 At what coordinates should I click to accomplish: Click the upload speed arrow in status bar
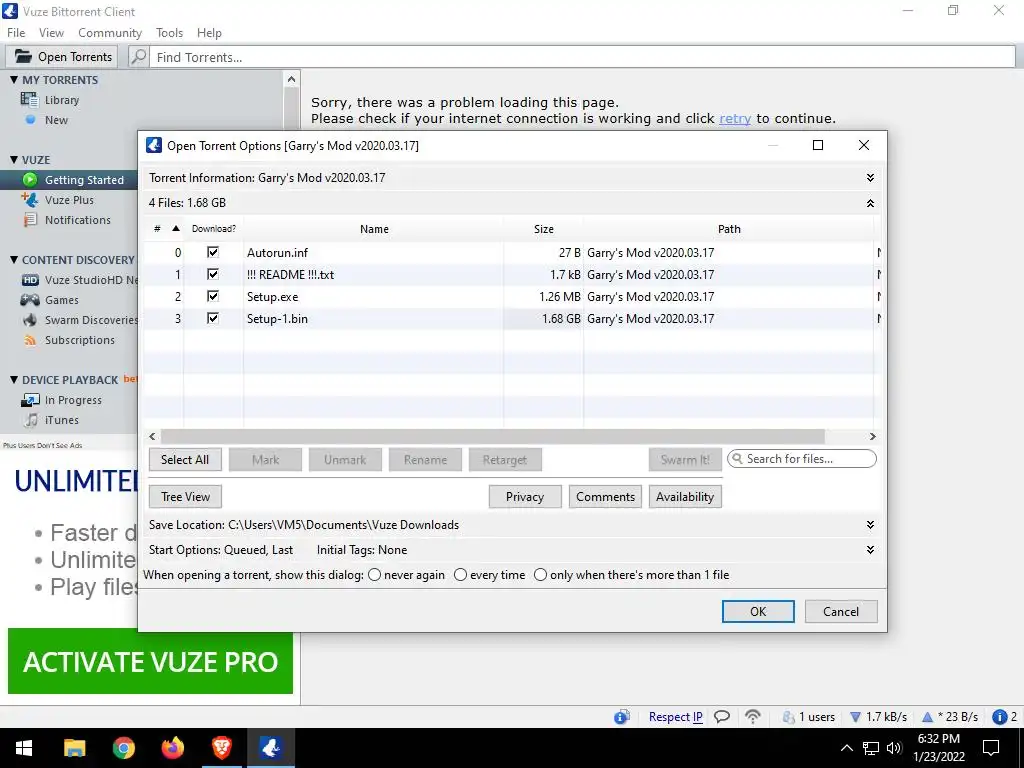pos(927,717)
